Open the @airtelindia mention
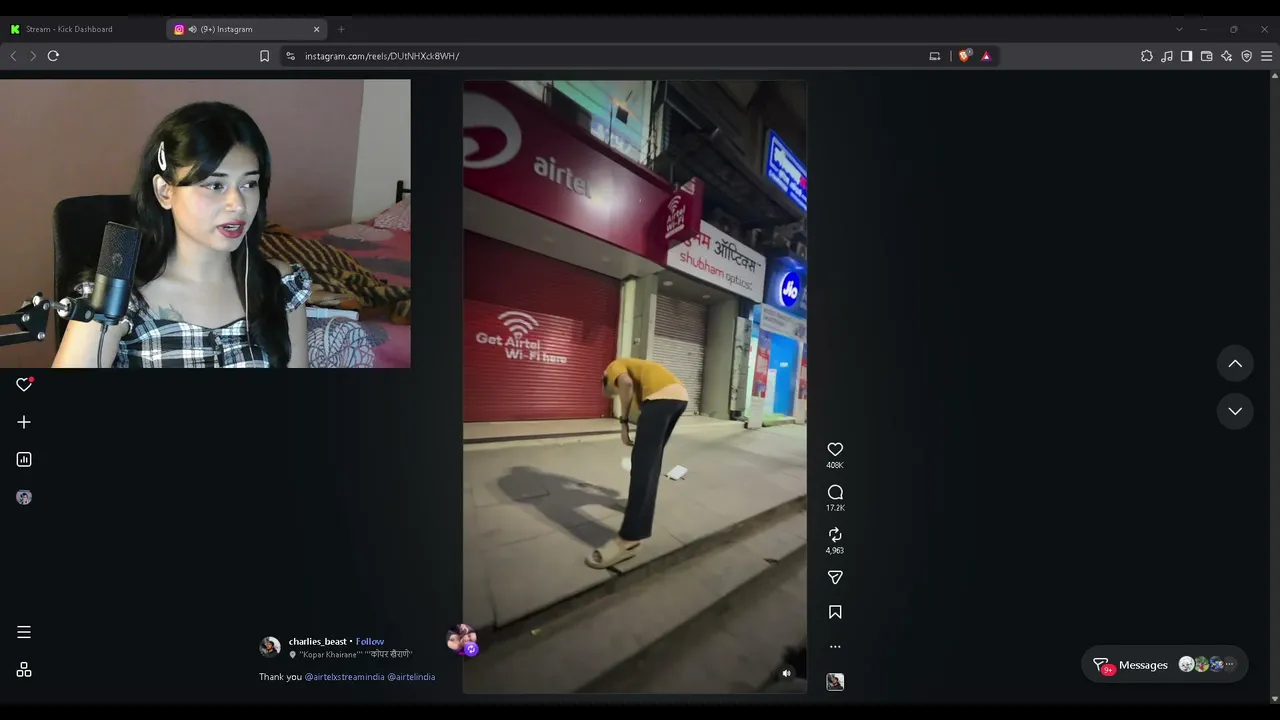 click(412, 677)
